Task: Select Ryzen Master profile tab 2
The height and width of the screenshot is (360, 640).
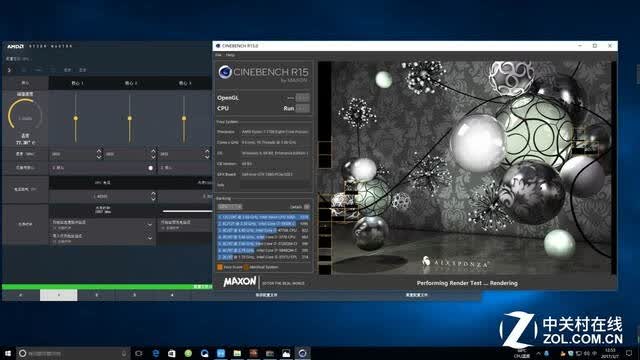Action: [x=96, y=295]
